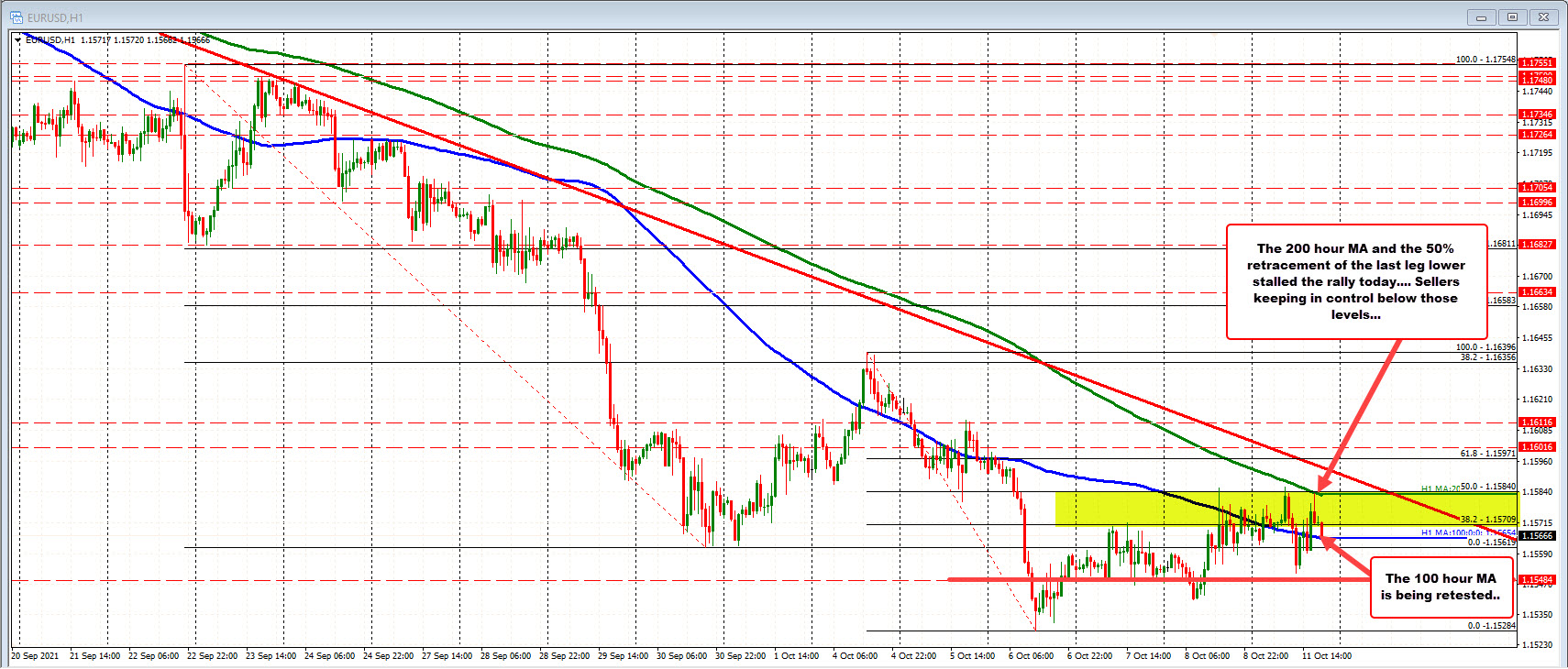Select the 38.2 - 1.16356 Fibonacci label
The image size is (1568, 669).
(1487, 357)
